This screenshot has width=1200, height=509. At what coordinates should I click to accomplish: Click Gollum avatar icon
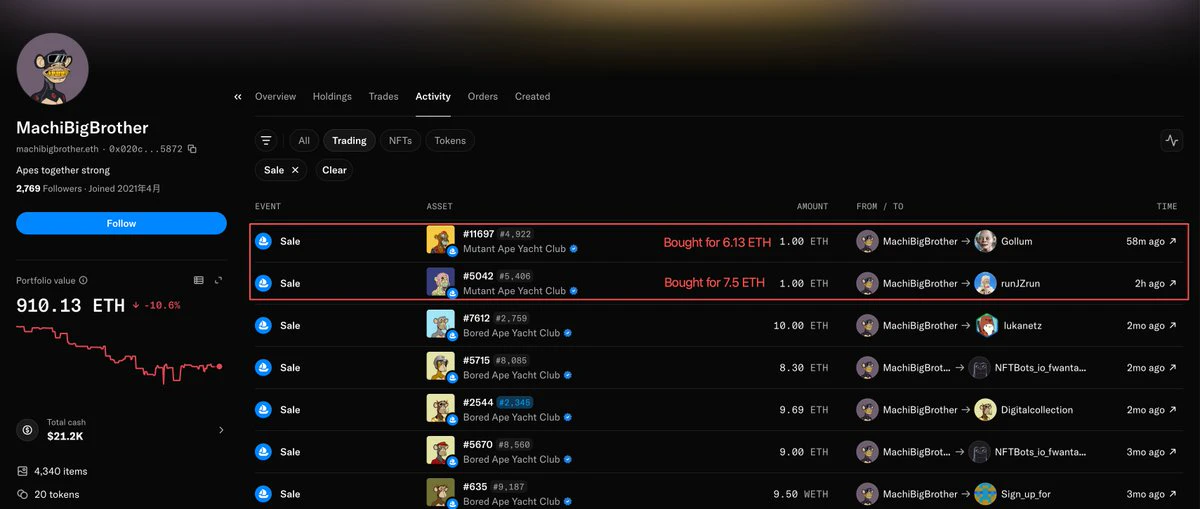coord(985,241)
